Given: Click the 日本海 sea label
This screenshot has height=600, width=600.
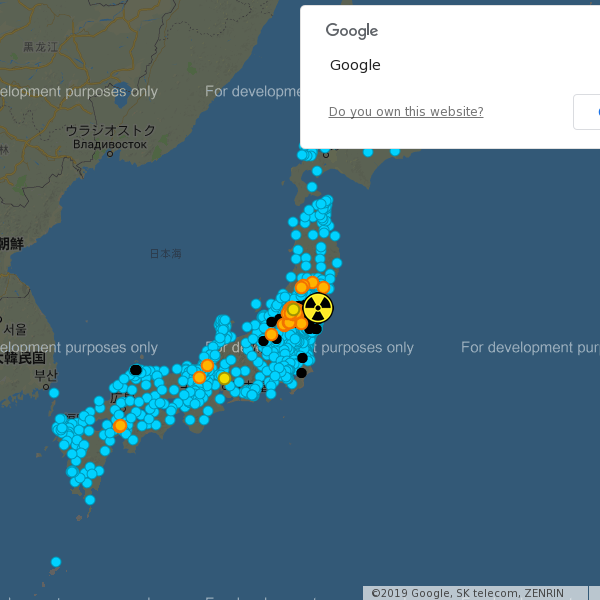Looking at the screenshot, I should 165,253.
